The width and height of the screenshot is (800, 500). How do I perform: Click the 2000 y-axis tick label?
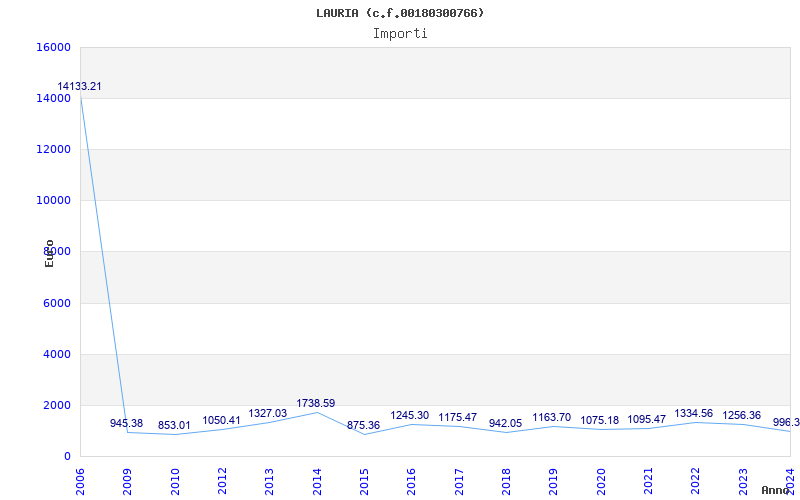coord(56,405)
